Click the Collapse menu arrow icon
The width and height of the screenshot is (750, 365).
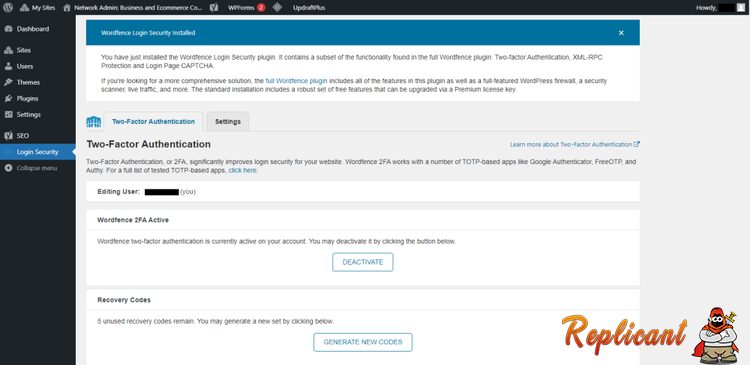point(8,168)
